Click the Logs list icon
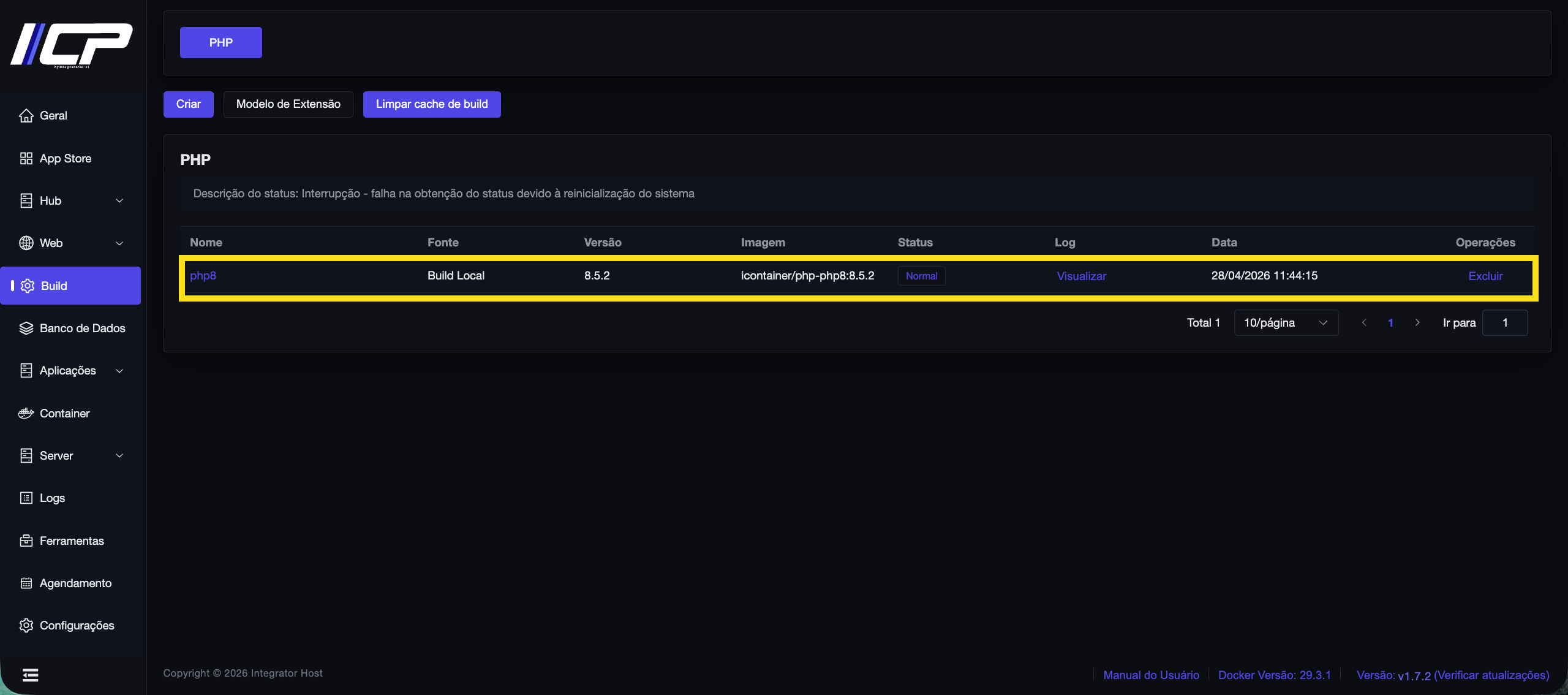This screenshot has height=695, width=1568. pyautogui.click(x=26, y=498)
